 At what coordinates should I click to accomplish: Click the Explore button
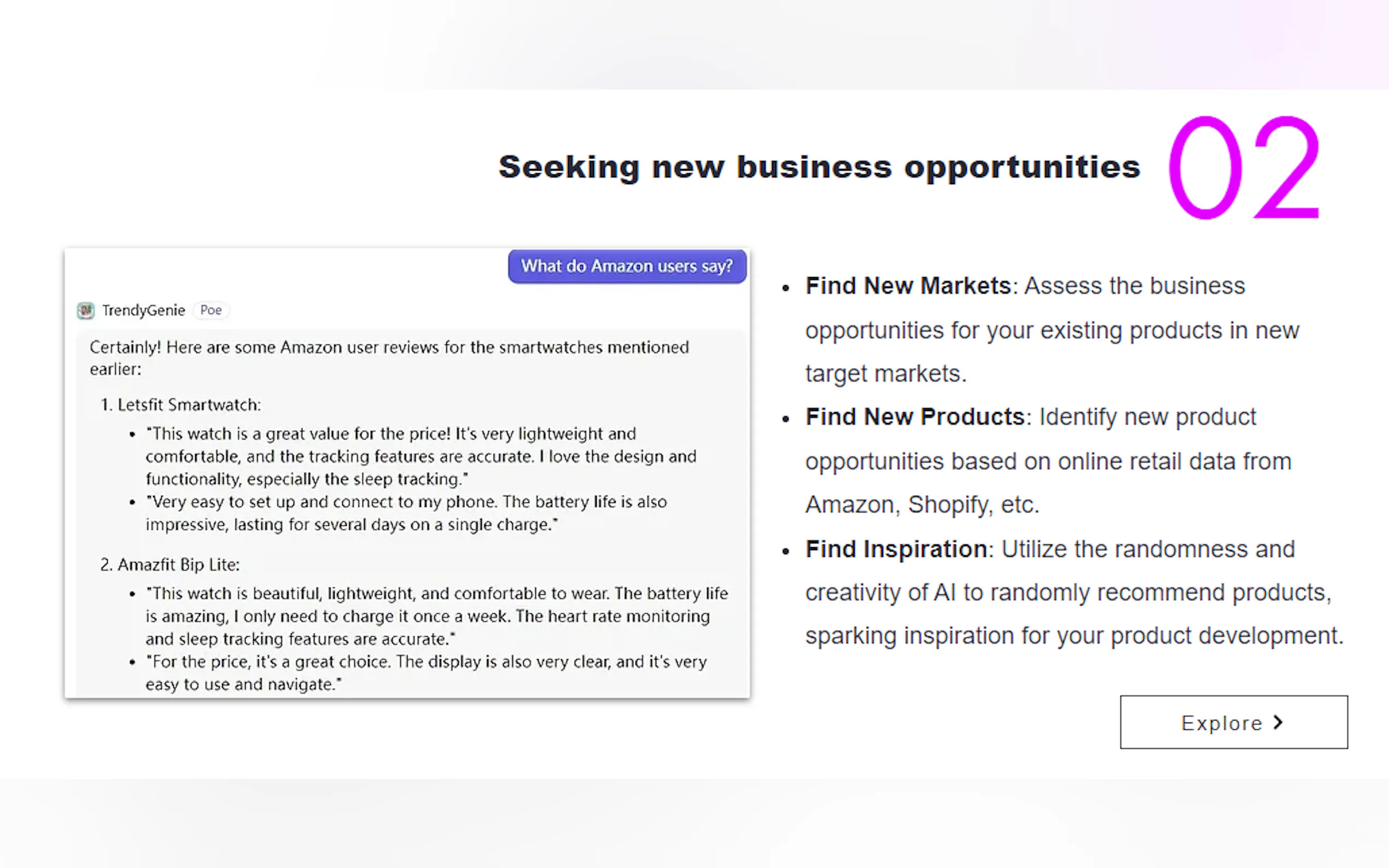point(1233,722)
